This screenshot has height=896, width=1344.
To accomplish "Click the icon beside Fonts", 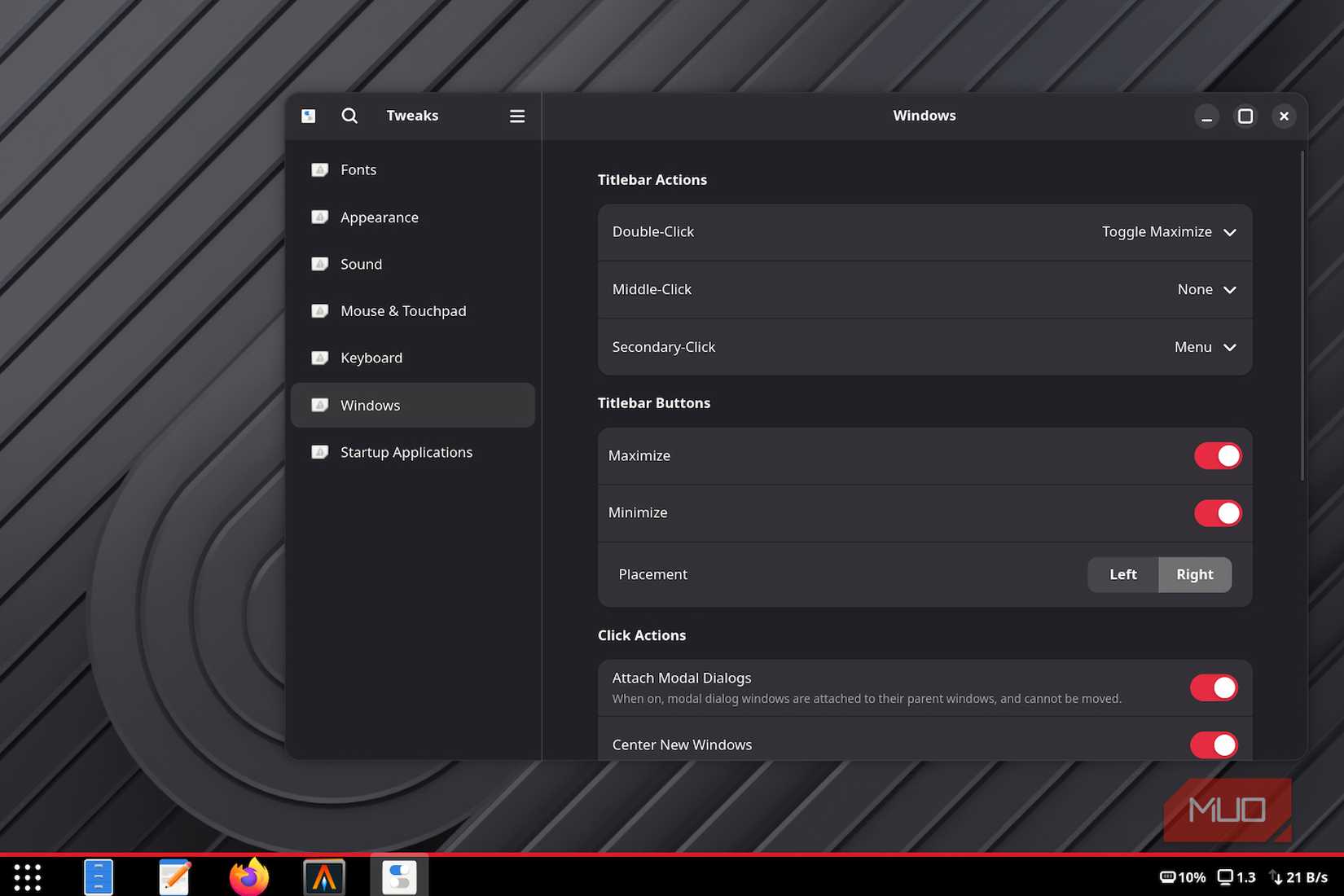I will click(320, 169).
